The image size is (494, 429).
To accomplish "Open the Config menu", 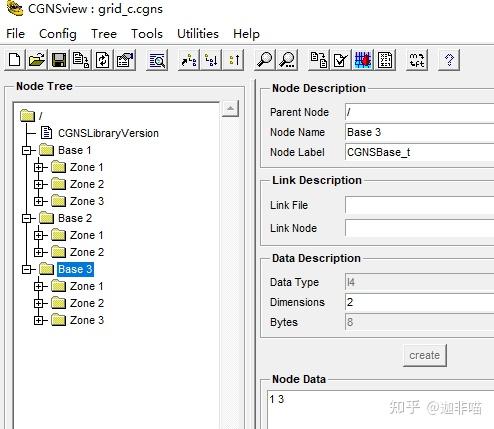I will [x=58, y=34].
